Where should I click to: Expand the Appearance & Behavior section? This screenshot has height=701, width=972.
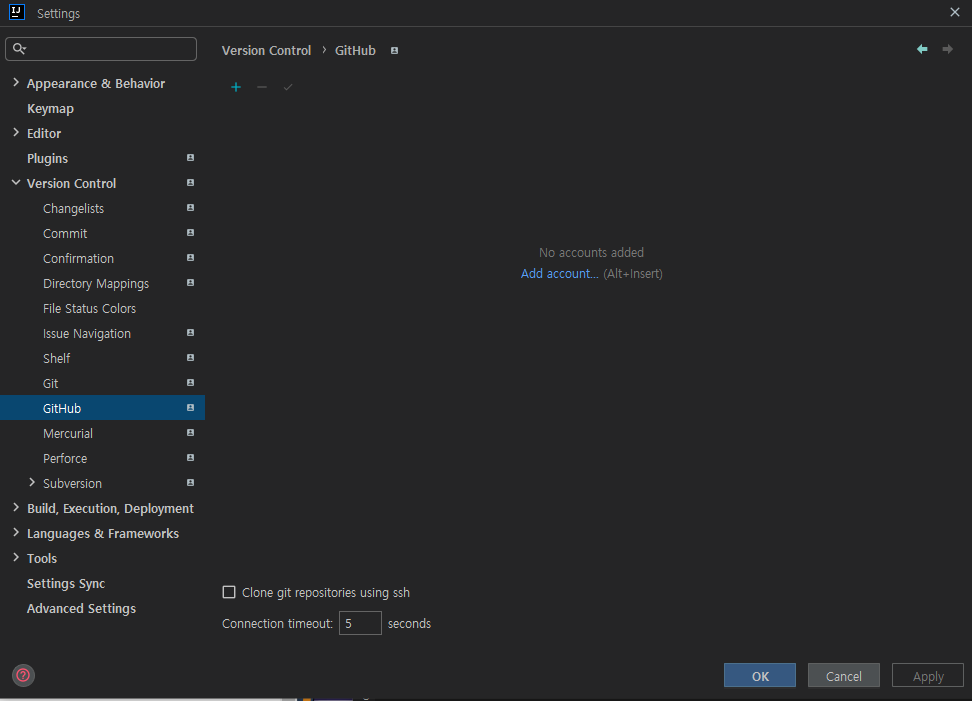click(x=16, y=82)
